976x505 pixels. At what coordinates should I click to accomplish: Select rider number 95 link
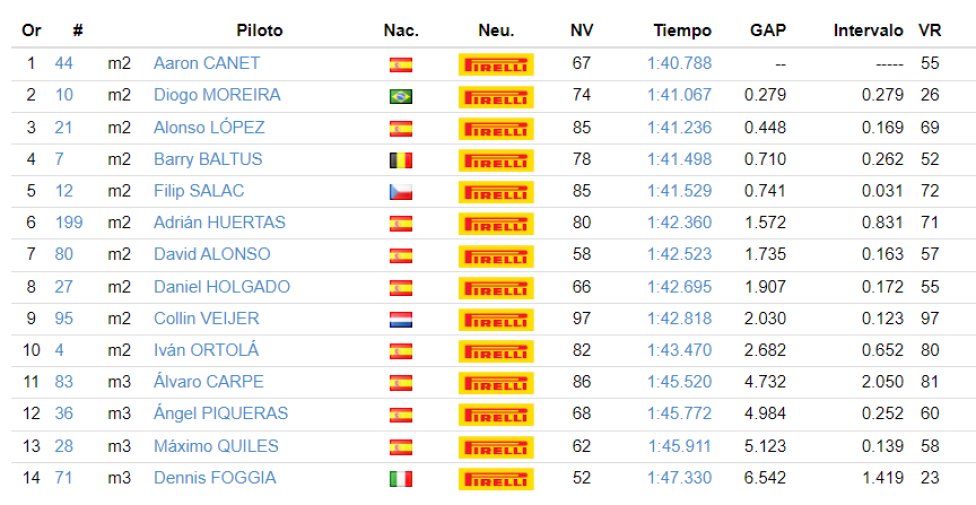63,318
